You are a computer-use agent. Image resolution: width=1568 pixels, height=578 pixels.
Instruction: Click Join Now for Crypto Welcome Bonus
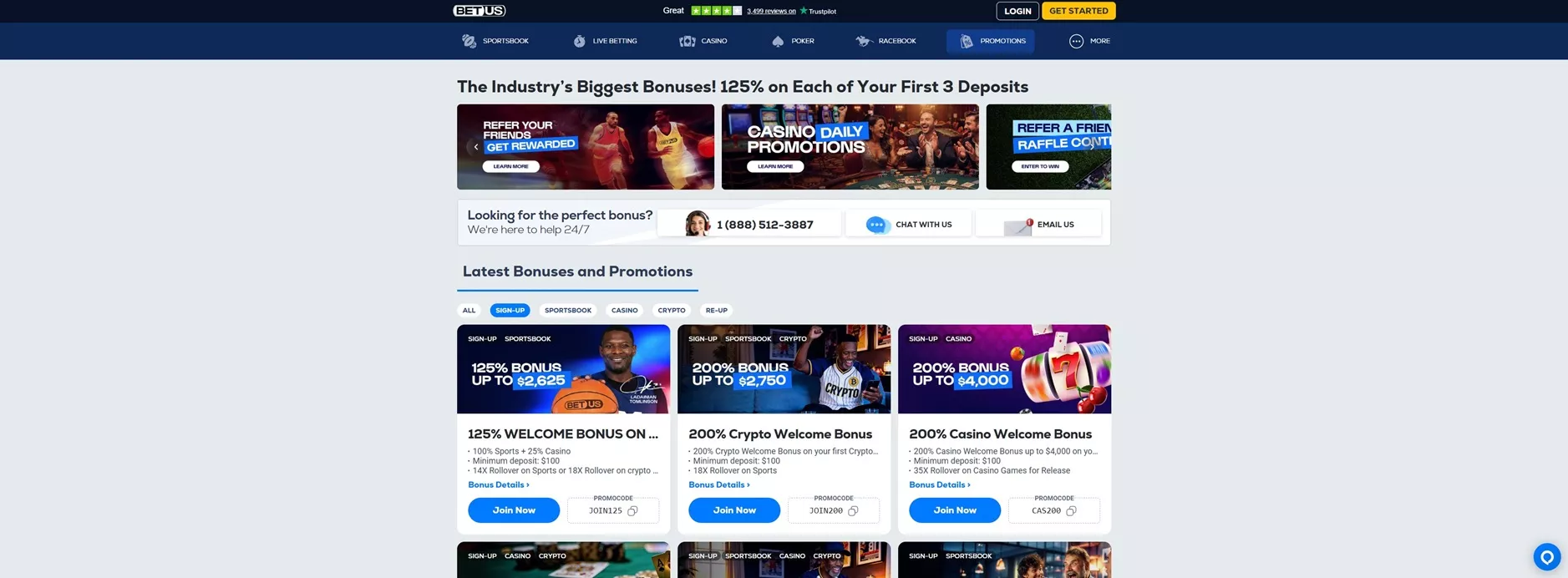point(734,510)
